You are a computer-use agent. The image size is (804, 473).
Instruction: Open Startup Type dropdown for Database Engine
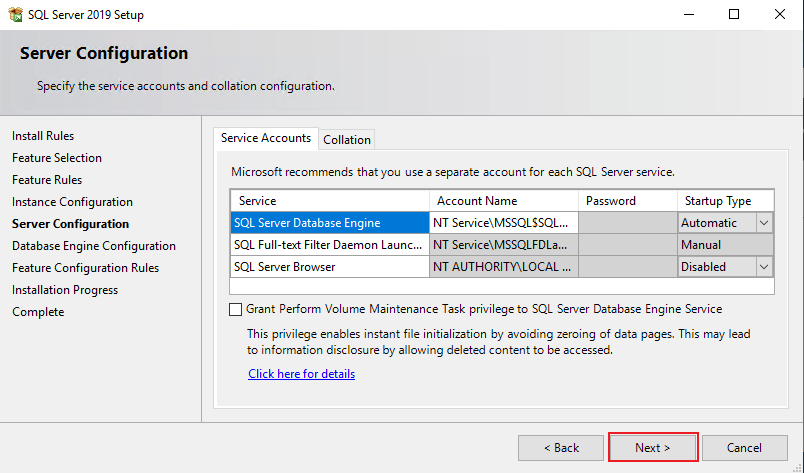[764, 223]
